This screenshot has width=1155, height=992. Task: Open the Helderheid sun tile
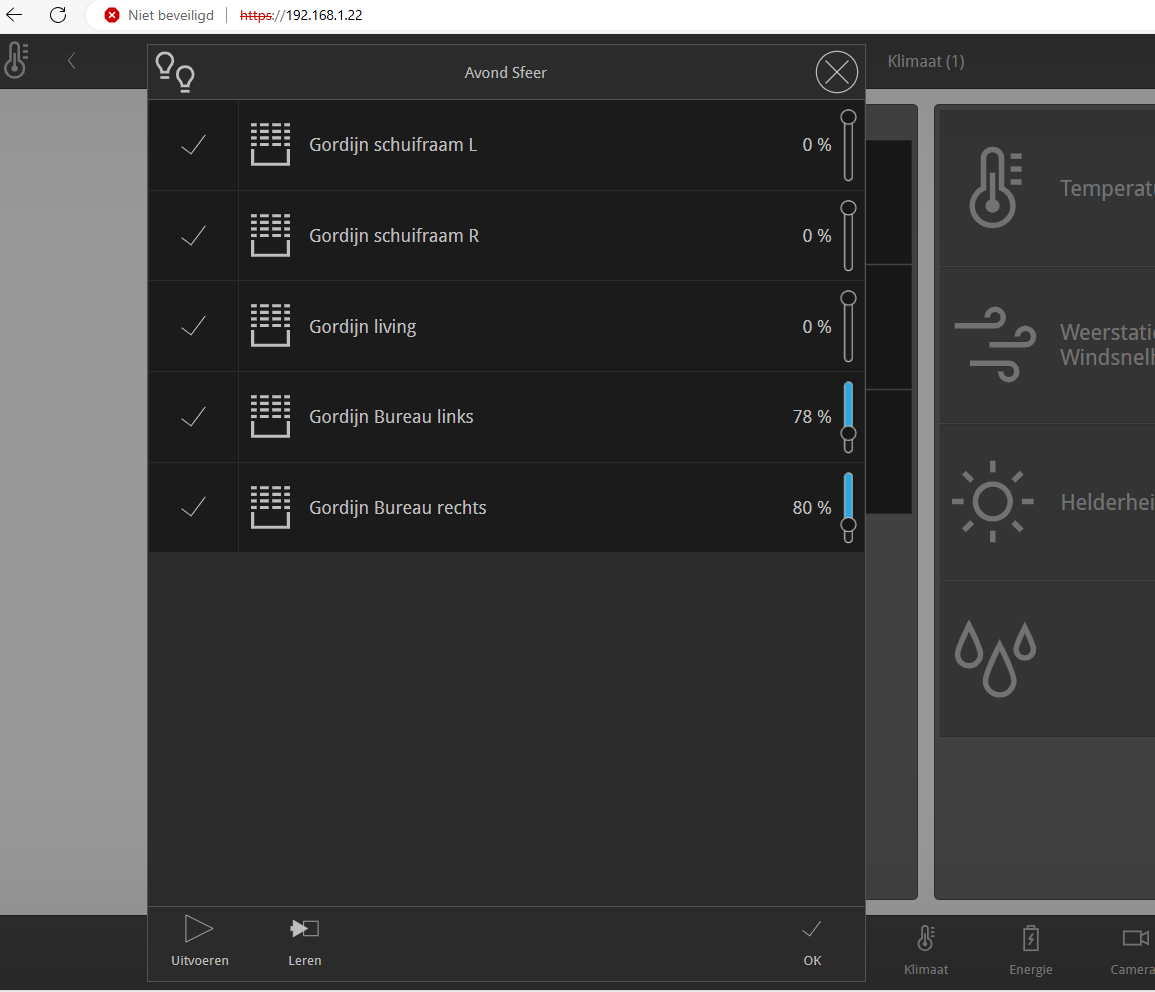click(1045, 502)
